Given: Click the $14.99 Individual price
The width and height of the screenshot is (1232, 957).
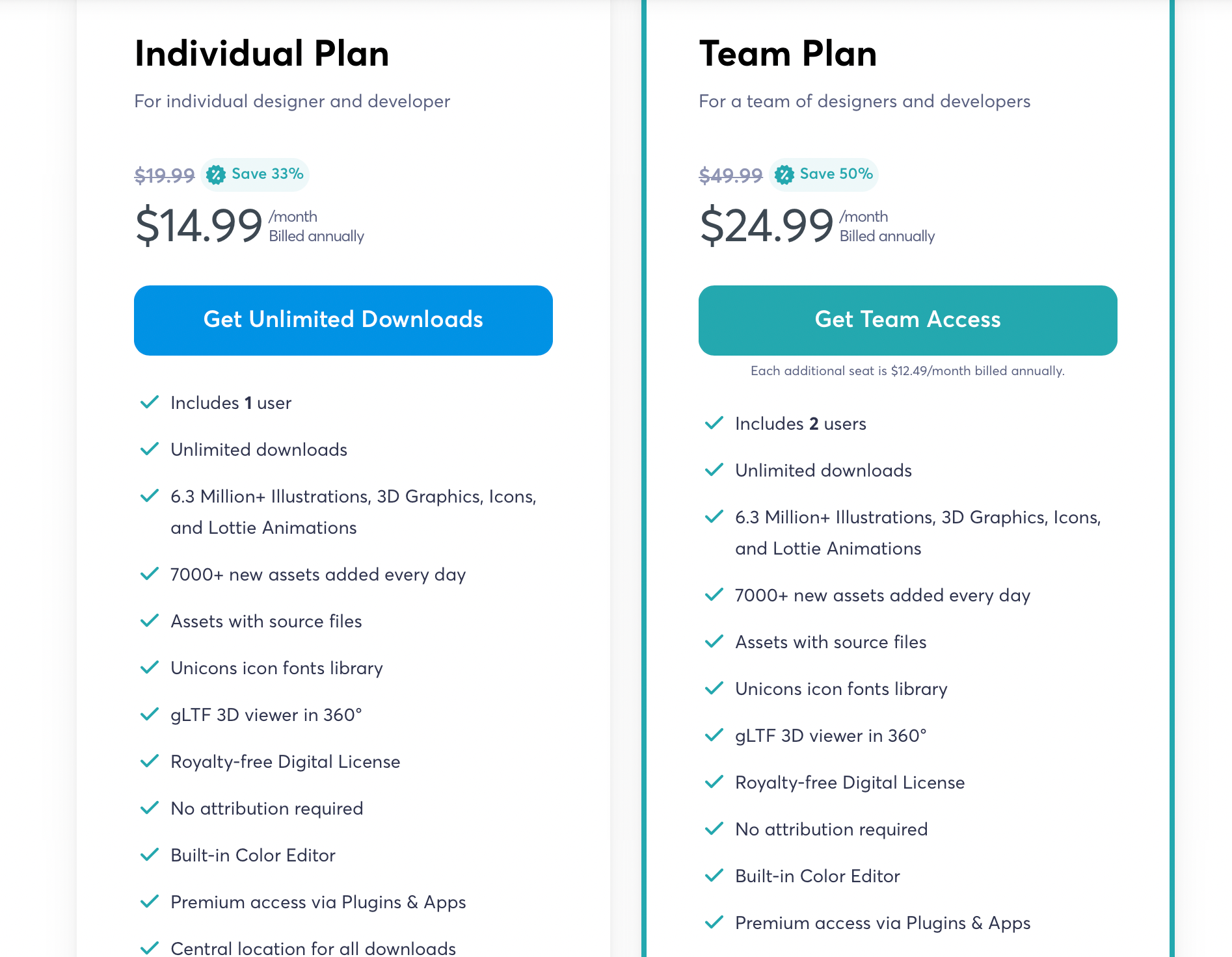Looking at the screenshot, I should [x=198, y=226].
